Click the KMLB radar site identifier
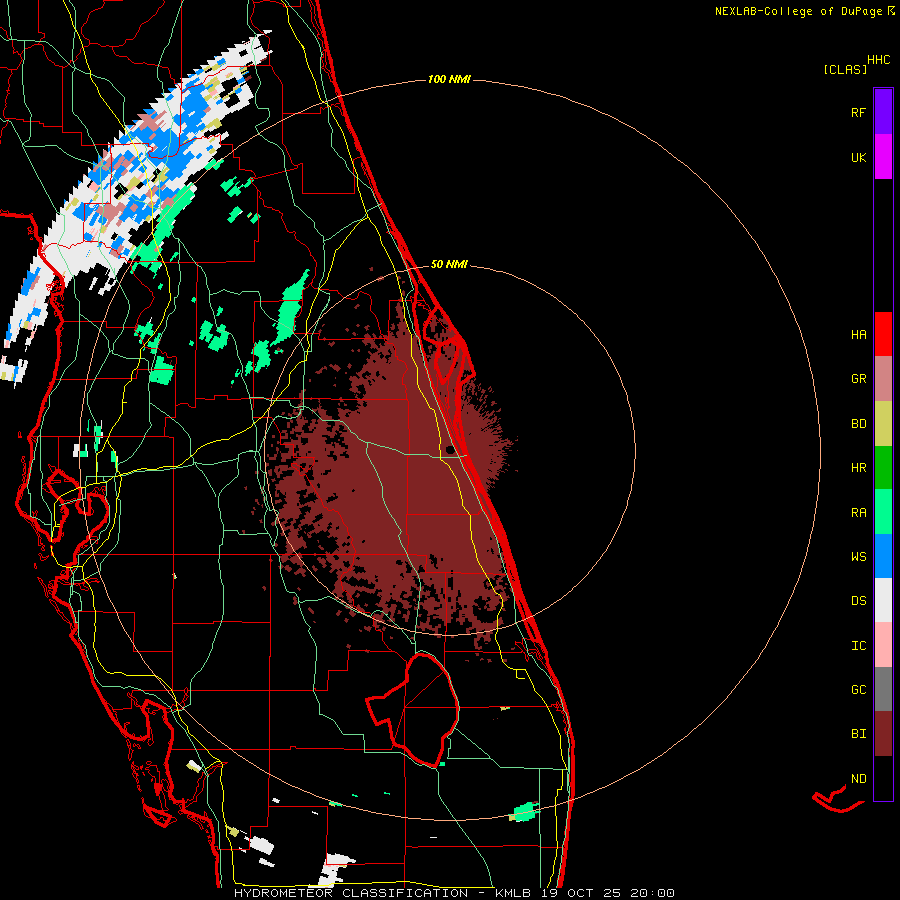The height and width of the screenshot is (900, 900). (513, 893)
